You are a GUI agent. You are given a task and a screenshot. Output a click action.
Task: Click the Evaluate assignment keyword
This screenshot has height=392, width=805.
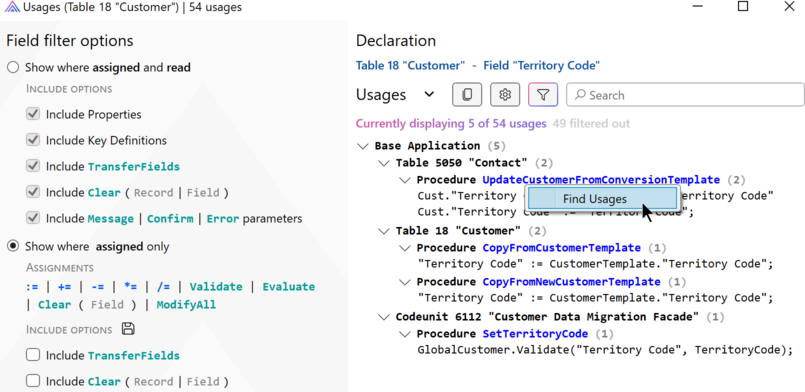[289, 287]
